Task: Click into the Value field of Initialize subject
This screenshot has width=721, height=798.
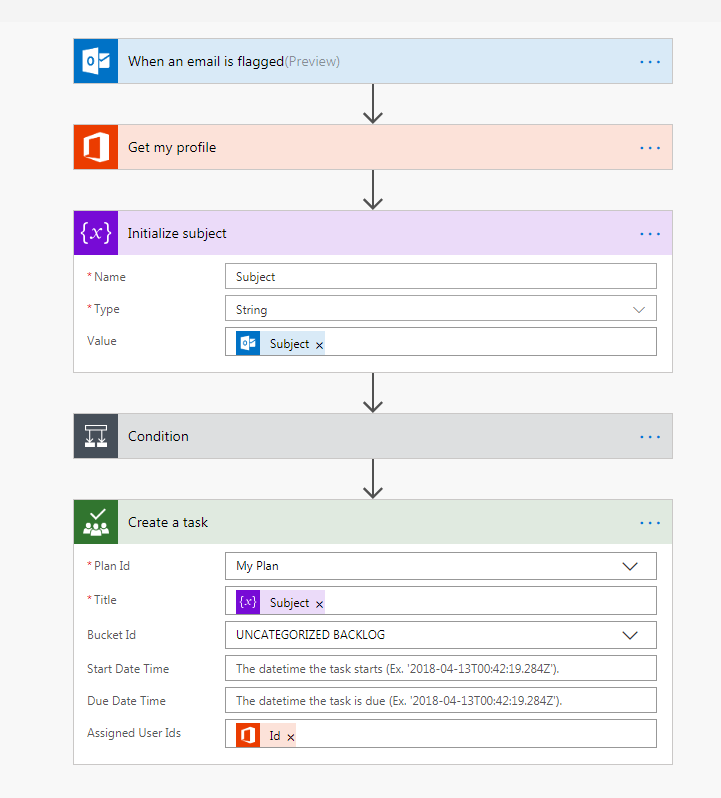Action: tap(441, 341)
